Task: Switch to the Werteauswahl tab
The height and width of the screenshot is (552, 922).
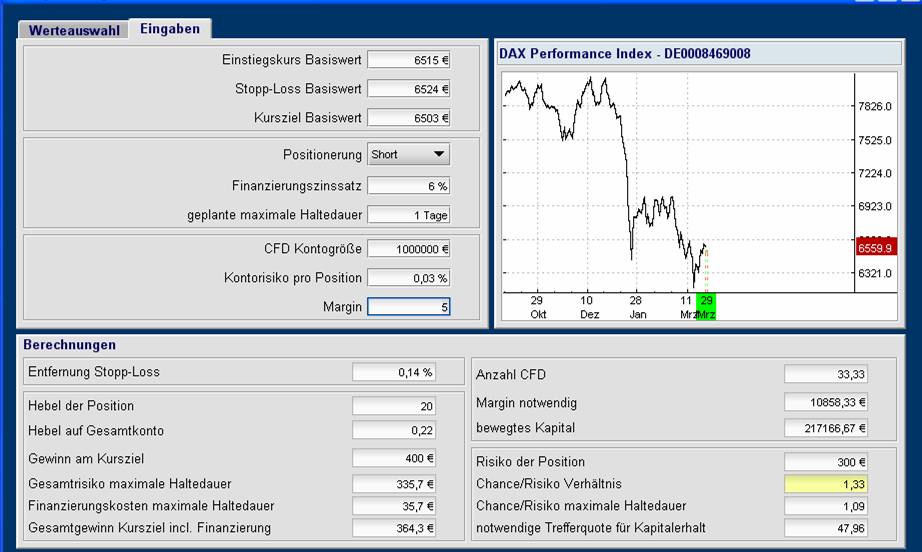Action: pos(74,30)
